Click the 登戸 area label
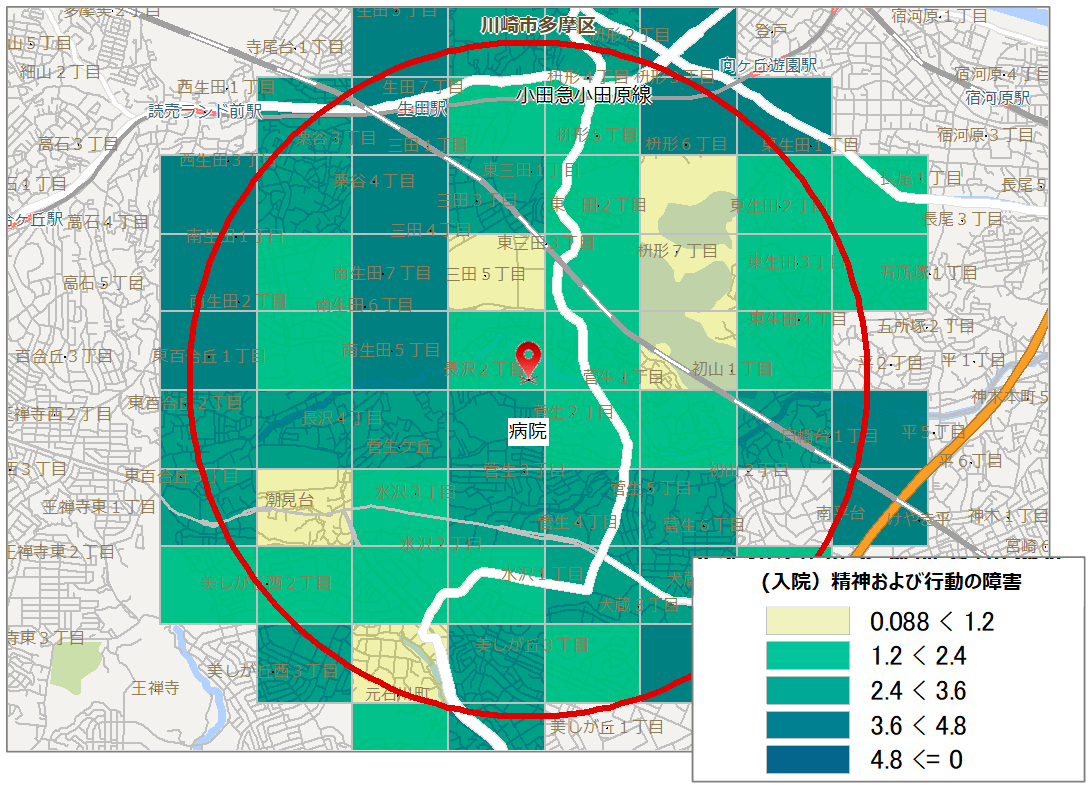The width and height of the screenshot is (1091, 788). pyautogui.click(x=771, y=31)
